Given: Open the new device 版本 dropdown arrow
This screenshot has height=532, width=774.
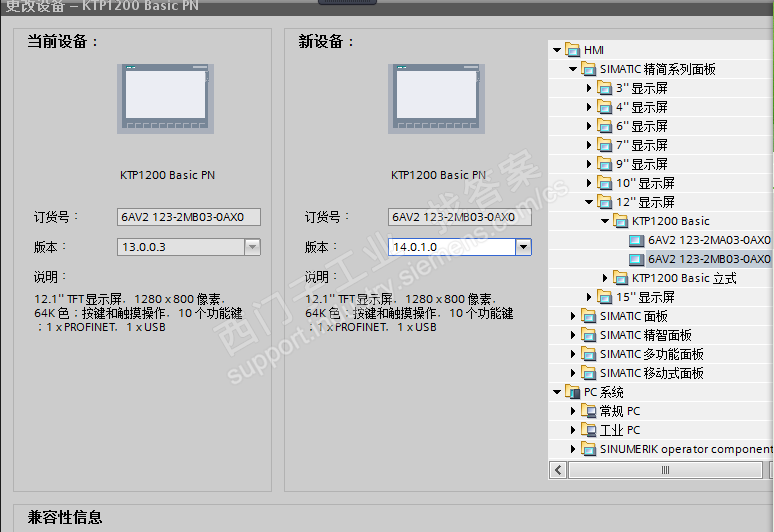Looking at the screenshot, I should click(523, 247).
